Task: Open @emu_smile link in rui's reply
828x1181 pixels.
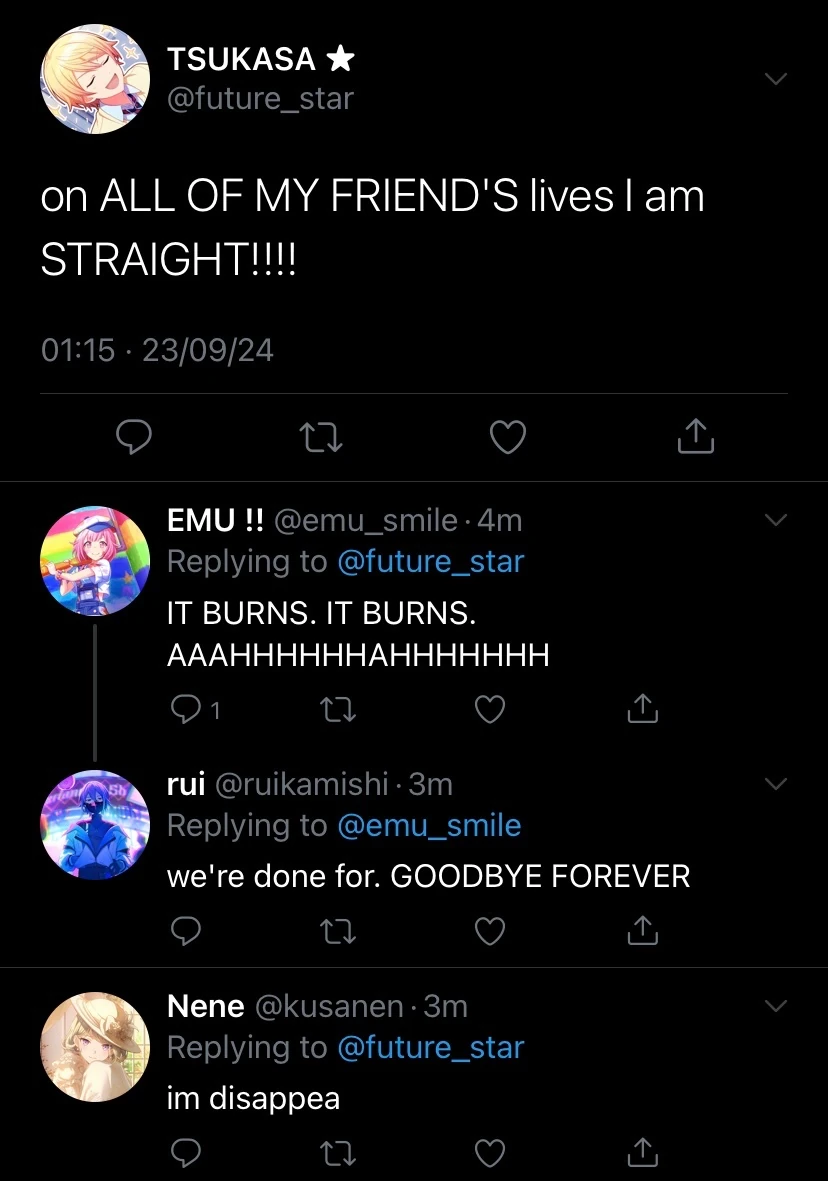Action: 429,825
